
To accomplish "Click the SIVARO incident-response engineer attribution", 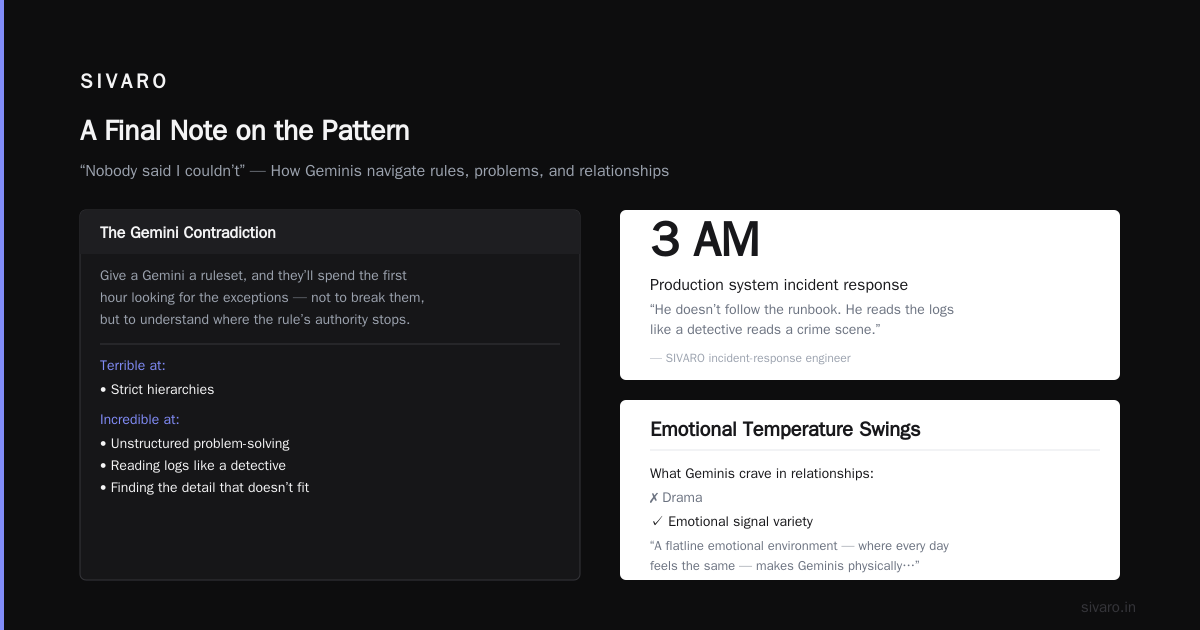I will coord(750,358).
